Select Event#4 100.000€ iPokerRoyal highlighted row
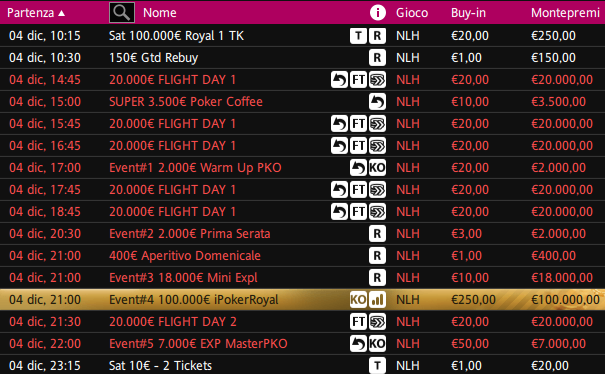 (302, 300)
